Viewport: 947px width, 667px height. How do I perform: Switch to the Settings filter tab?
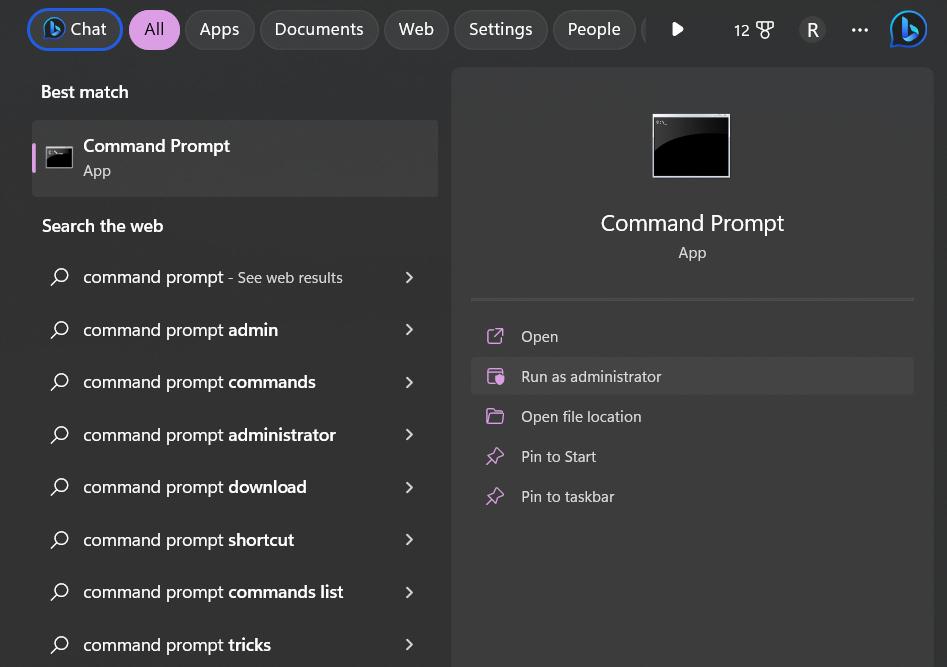[501, 29]
